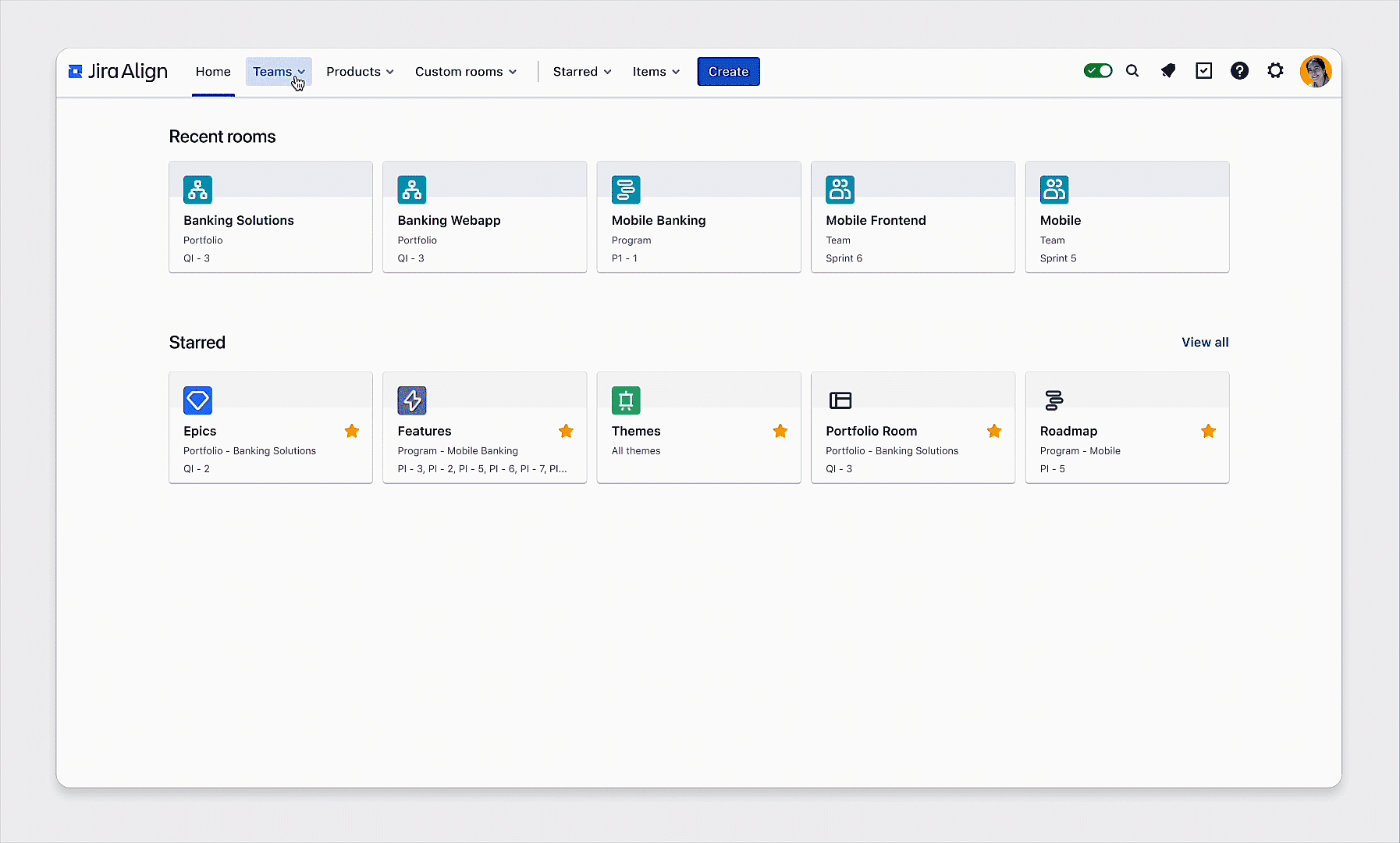1400x843 pixels.
Task: Click the Jira Align logo
Action: pos(117,71)
